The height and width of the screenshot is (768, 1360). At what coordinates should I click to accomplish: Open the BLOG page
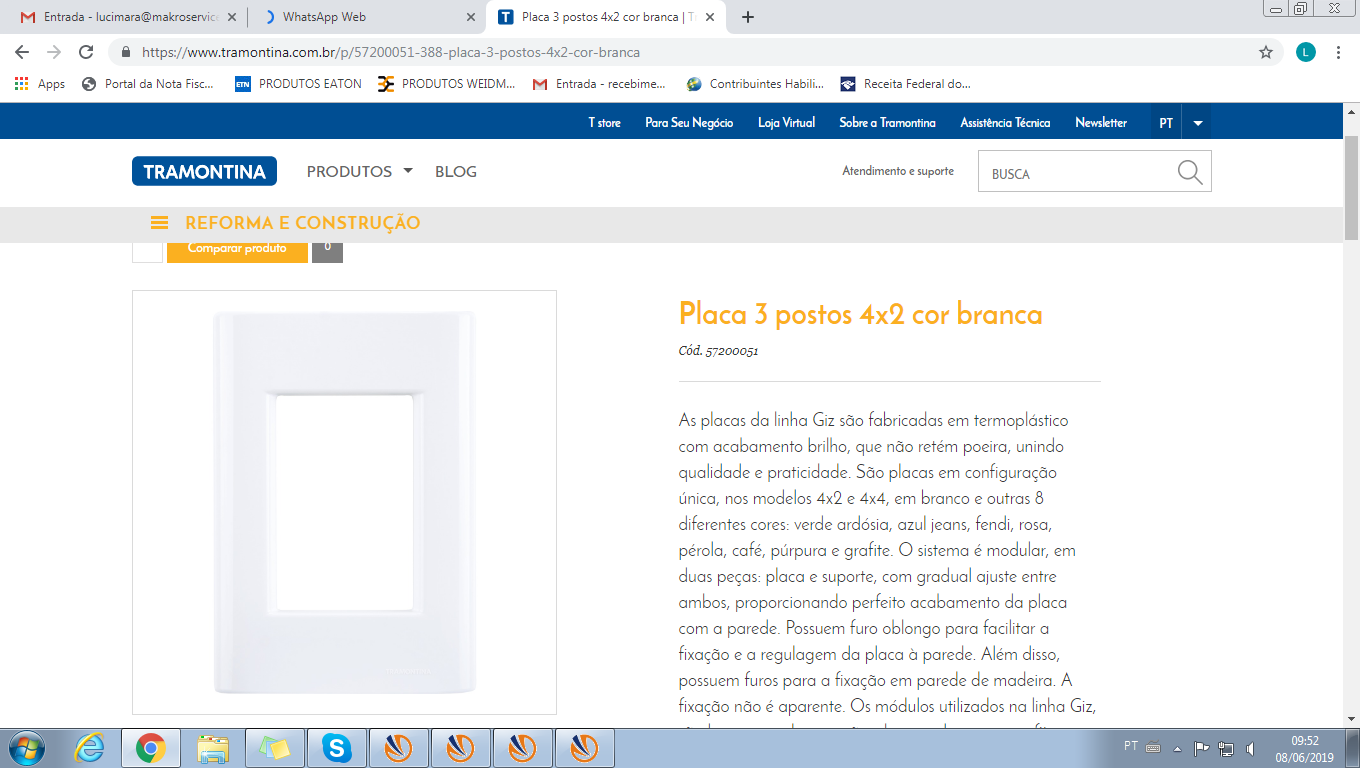[456, 171]
